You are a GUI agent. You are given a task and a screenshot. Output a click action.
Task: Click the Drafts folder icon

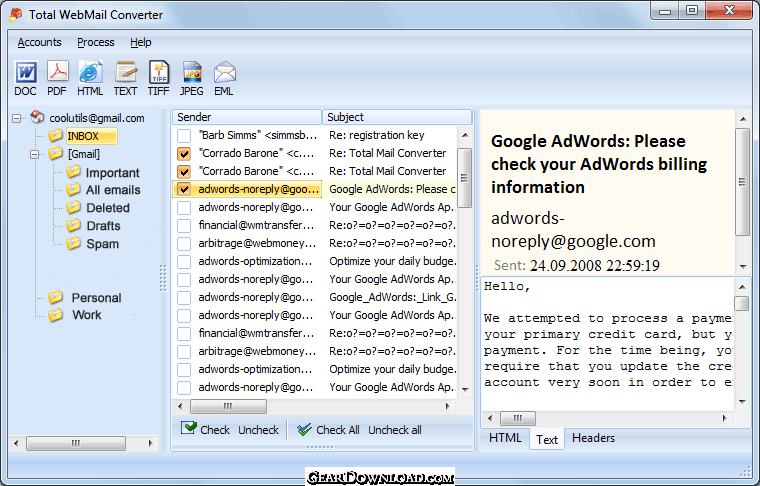[x=73, y=225]
